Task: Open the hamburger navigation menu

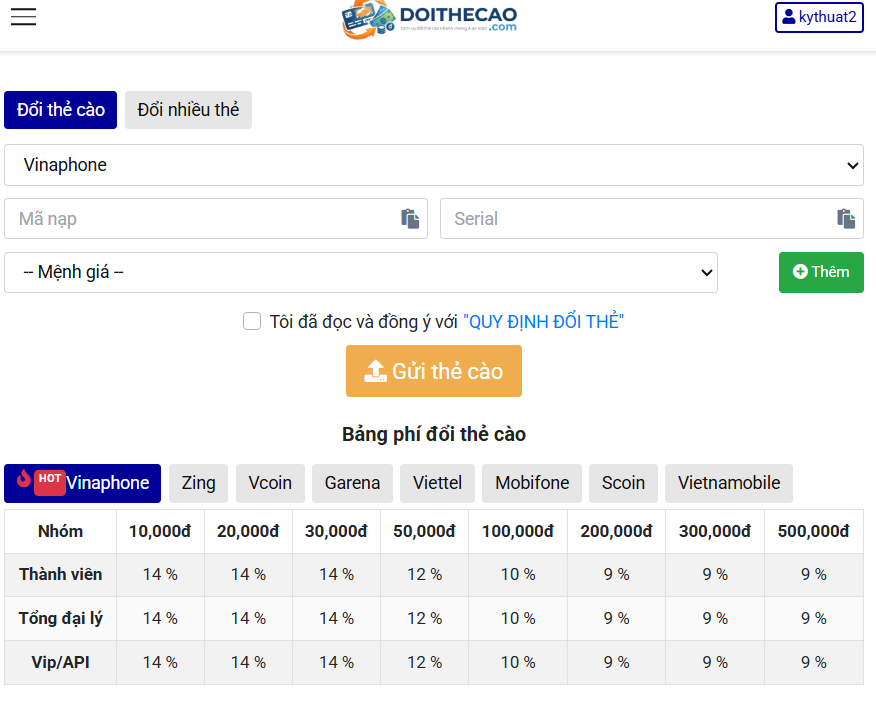Action: pos(23,17)
